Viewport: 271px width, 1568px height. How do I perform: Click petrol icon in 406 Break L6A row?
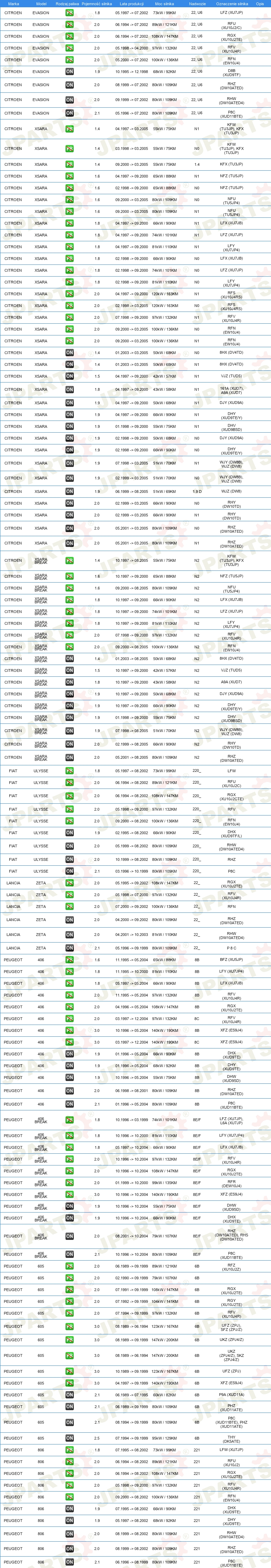point(69,1120)
